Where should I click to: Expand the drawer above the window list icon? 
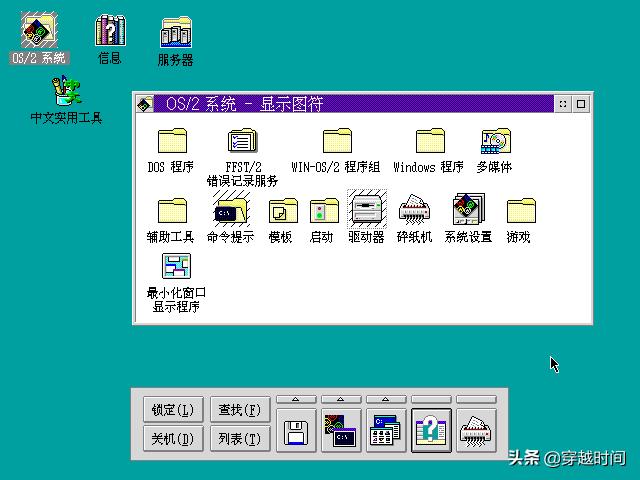pyautogui.click(x=386, y=399)
